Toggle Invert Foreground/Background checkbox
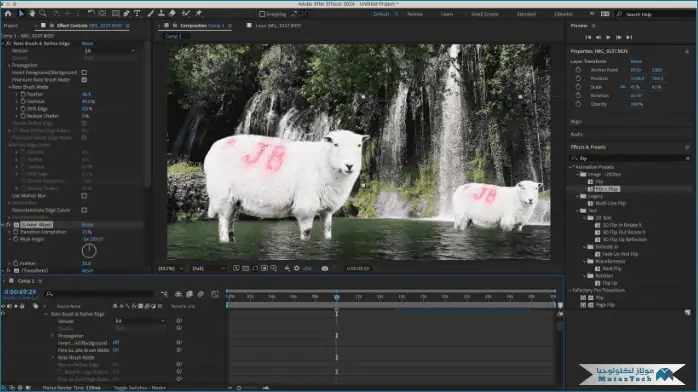Viewport: 698px width, 392px height. click(84, 73)
